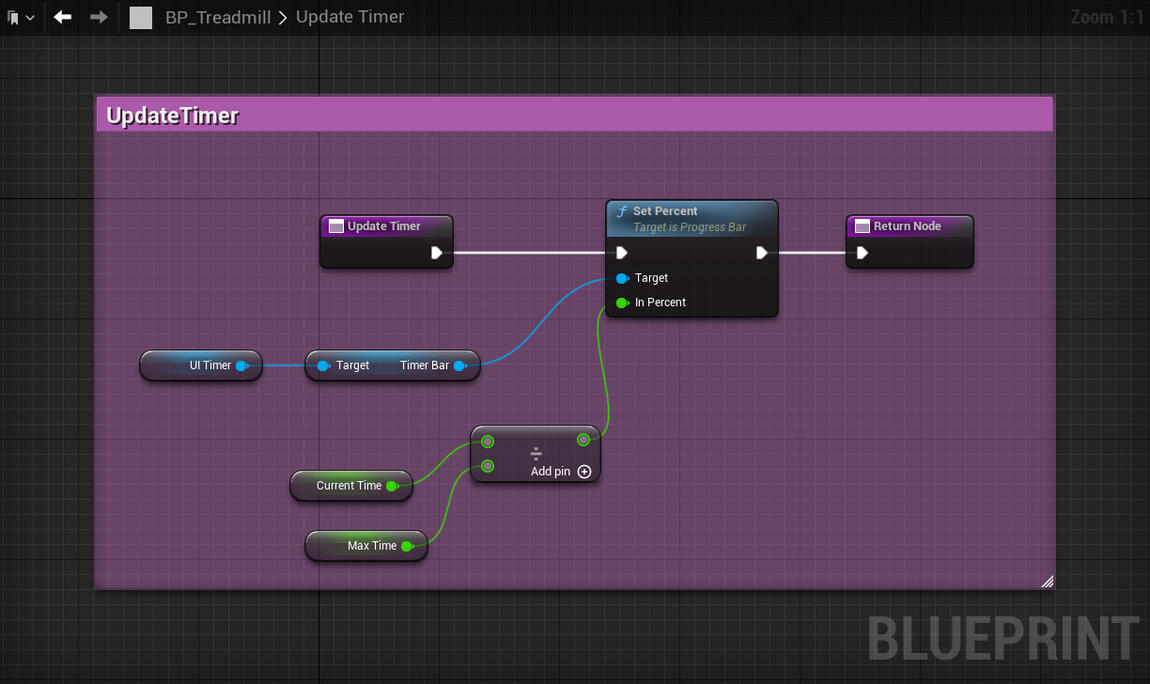1150x684 pixels.
Task: Click the Update Timer execution output pin
Action: (x=437, y=253)
